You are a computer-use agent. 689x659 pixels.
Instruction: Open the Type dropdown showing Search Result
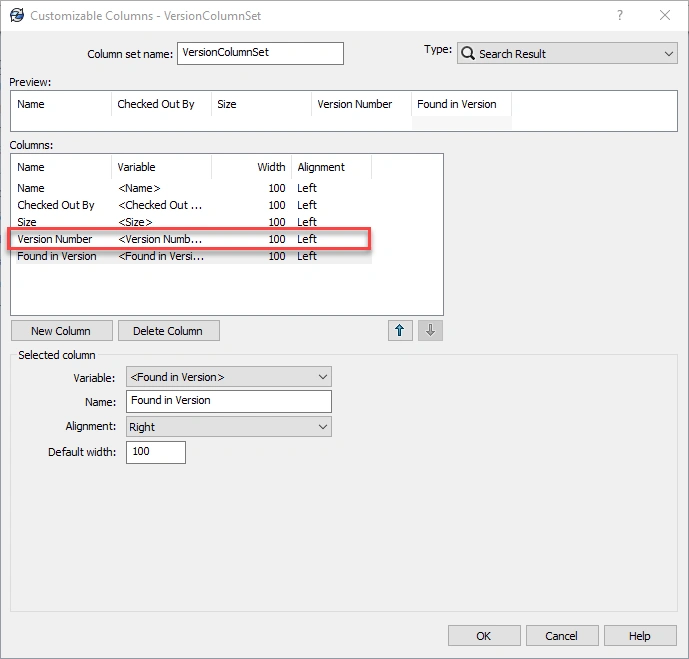pyautogui.click(x=567, y=54)
